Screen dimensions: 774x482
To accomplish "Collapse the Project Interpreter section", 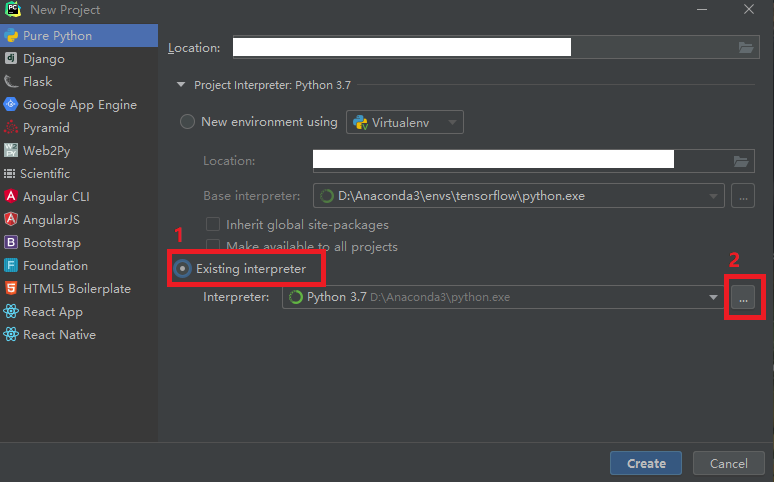I will point(181,85).
